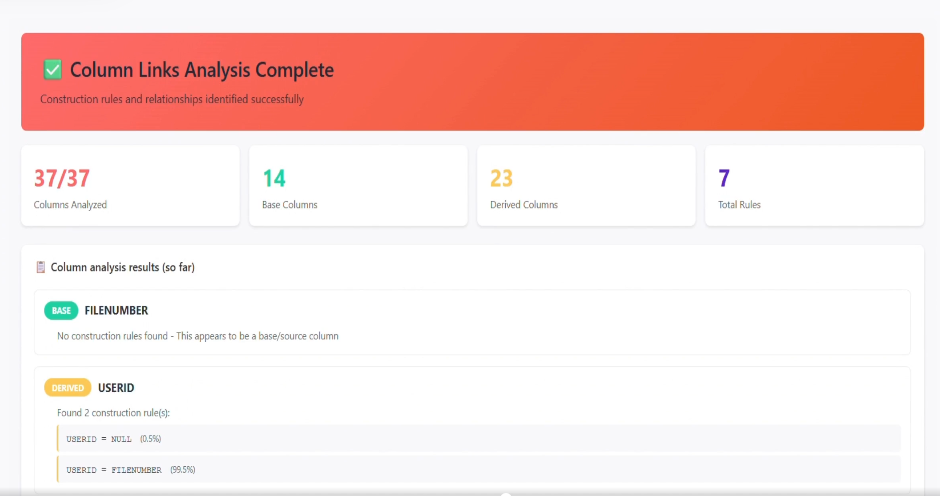Click the Column analysis results (so far) heading
Image resolution: width=940 pixels, height=496 pixels.
tap(122, 267)
